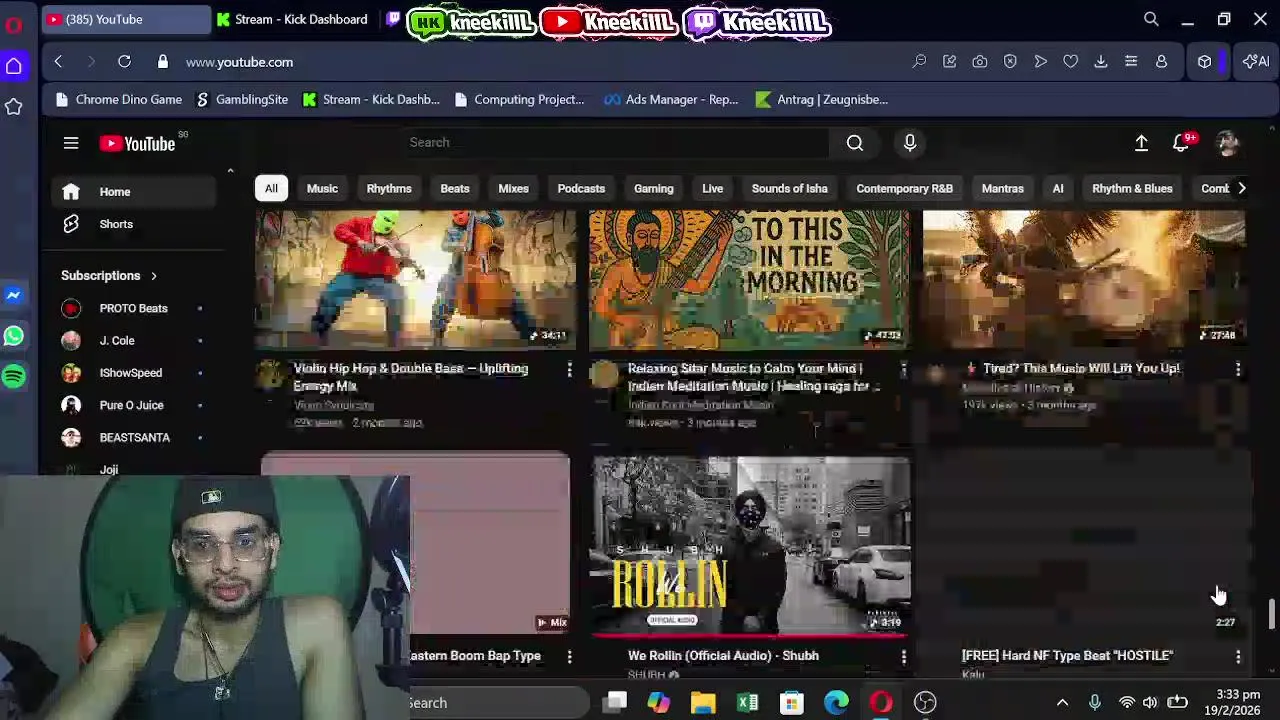The width and height of the screenshot is (1280, 720).
Task: Open the GamblingSite bookmark
Action: [x=242, y=99]
